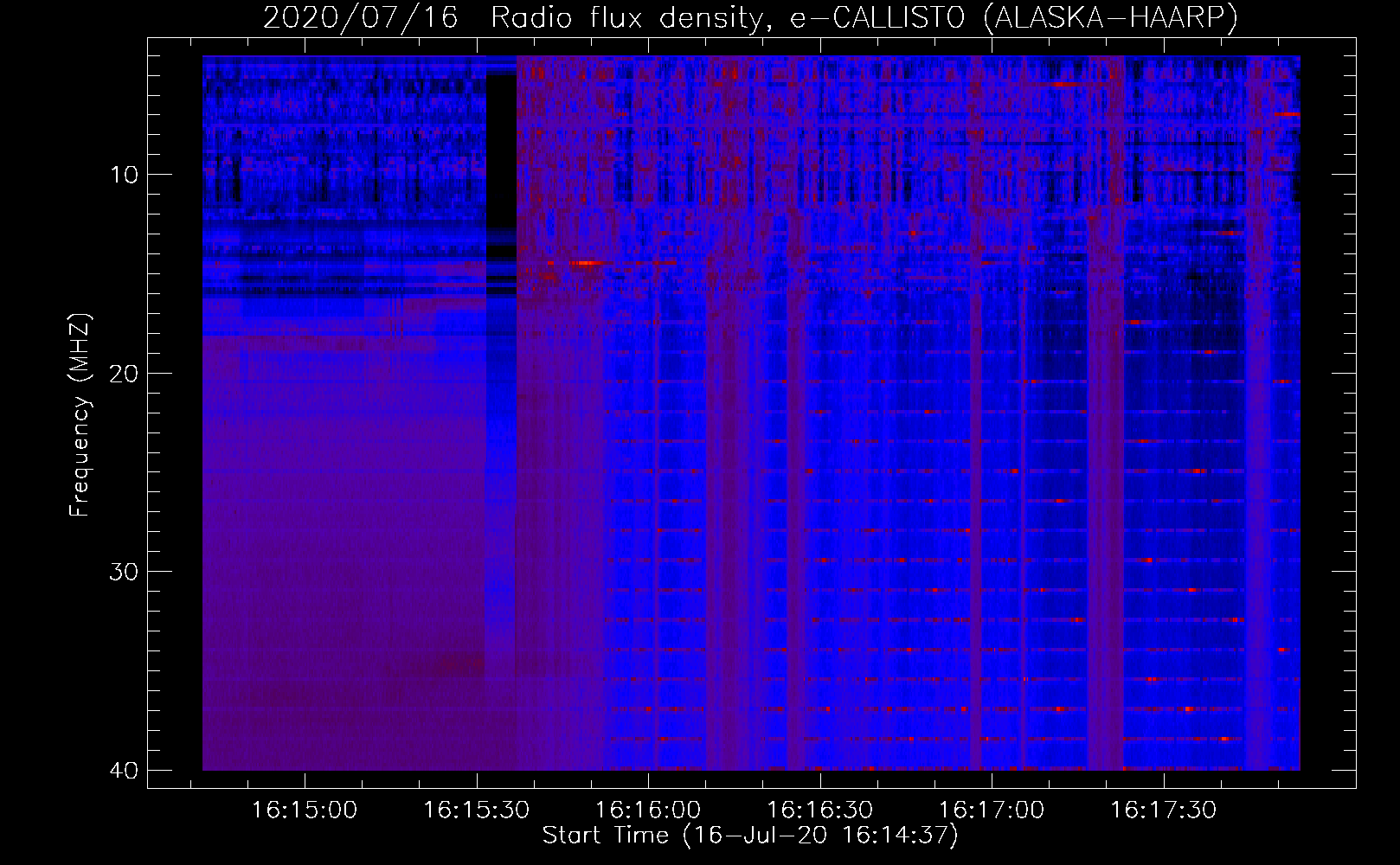The height and width of the screenshot is (865, 1400).
Task: Click the 16:16:30 time tick label
Action: click(819, 811)
